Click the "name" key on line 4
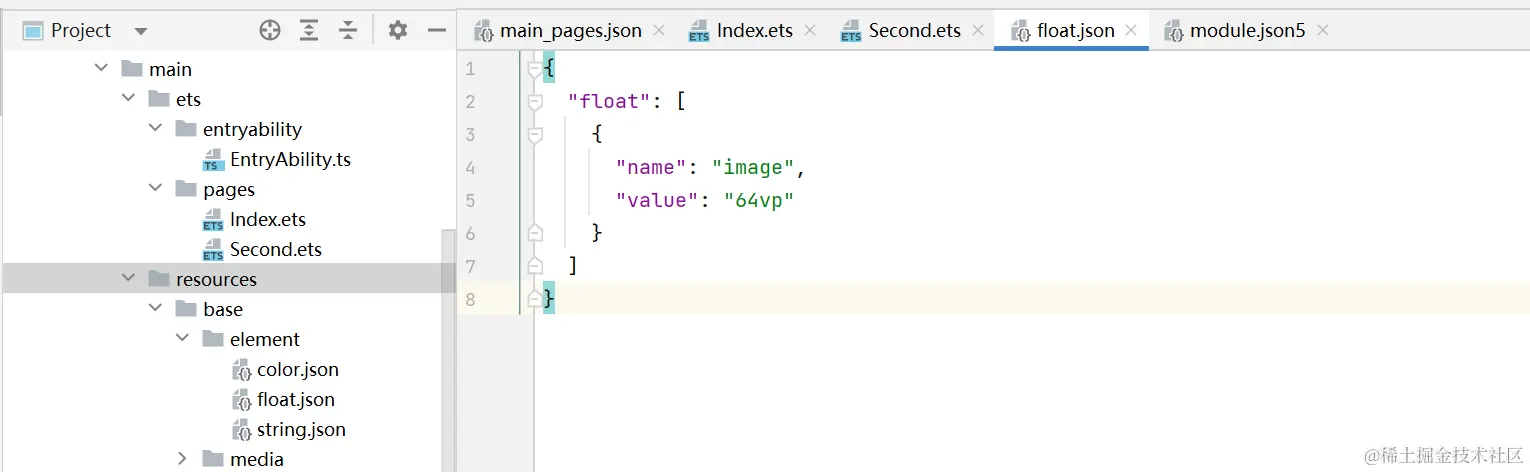The height and width of the screenshot is (472, 1530). [651, 167]
